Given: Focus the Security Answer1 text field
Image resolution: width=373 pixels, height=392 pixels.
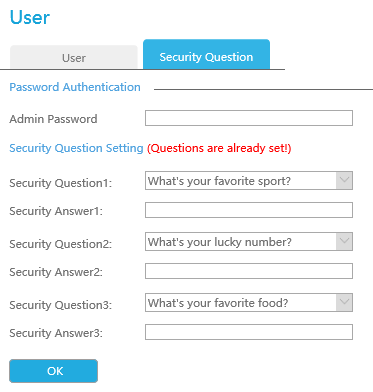Looking at the screenshot, I should (x=249, y=210).
